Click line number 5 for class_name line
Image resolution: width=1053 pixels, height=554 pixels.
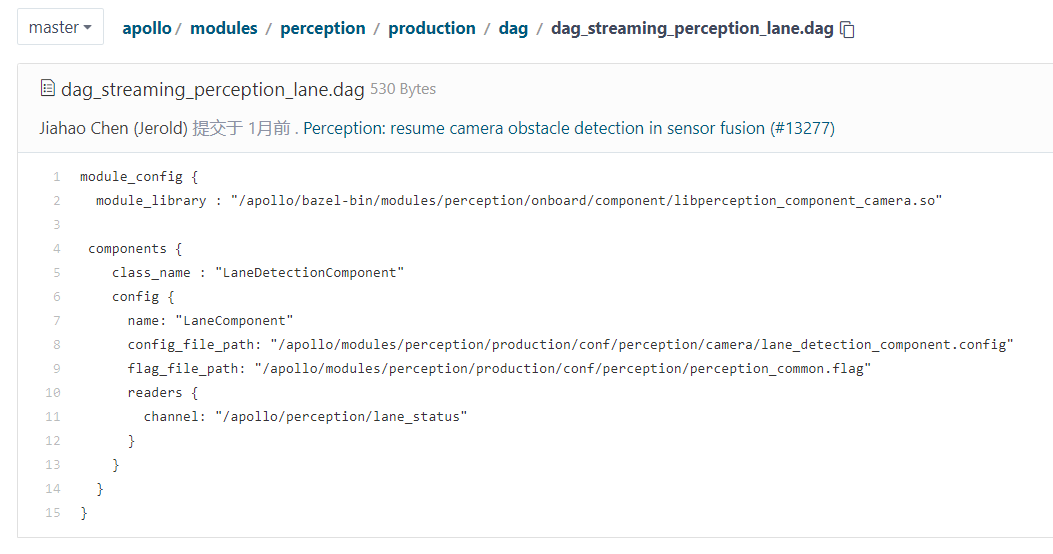57,273
